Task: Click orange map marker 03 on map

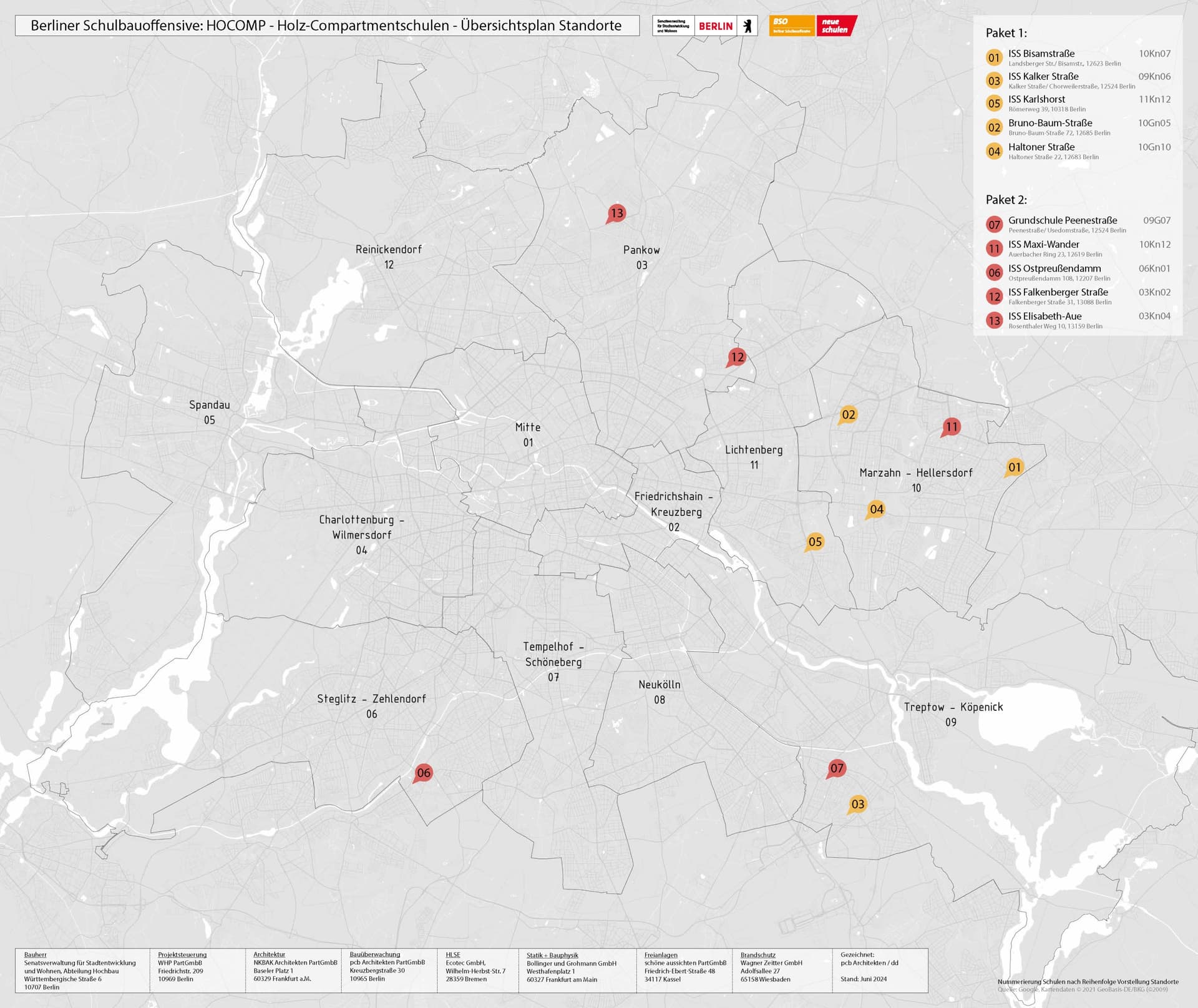Action: [858, 804]
